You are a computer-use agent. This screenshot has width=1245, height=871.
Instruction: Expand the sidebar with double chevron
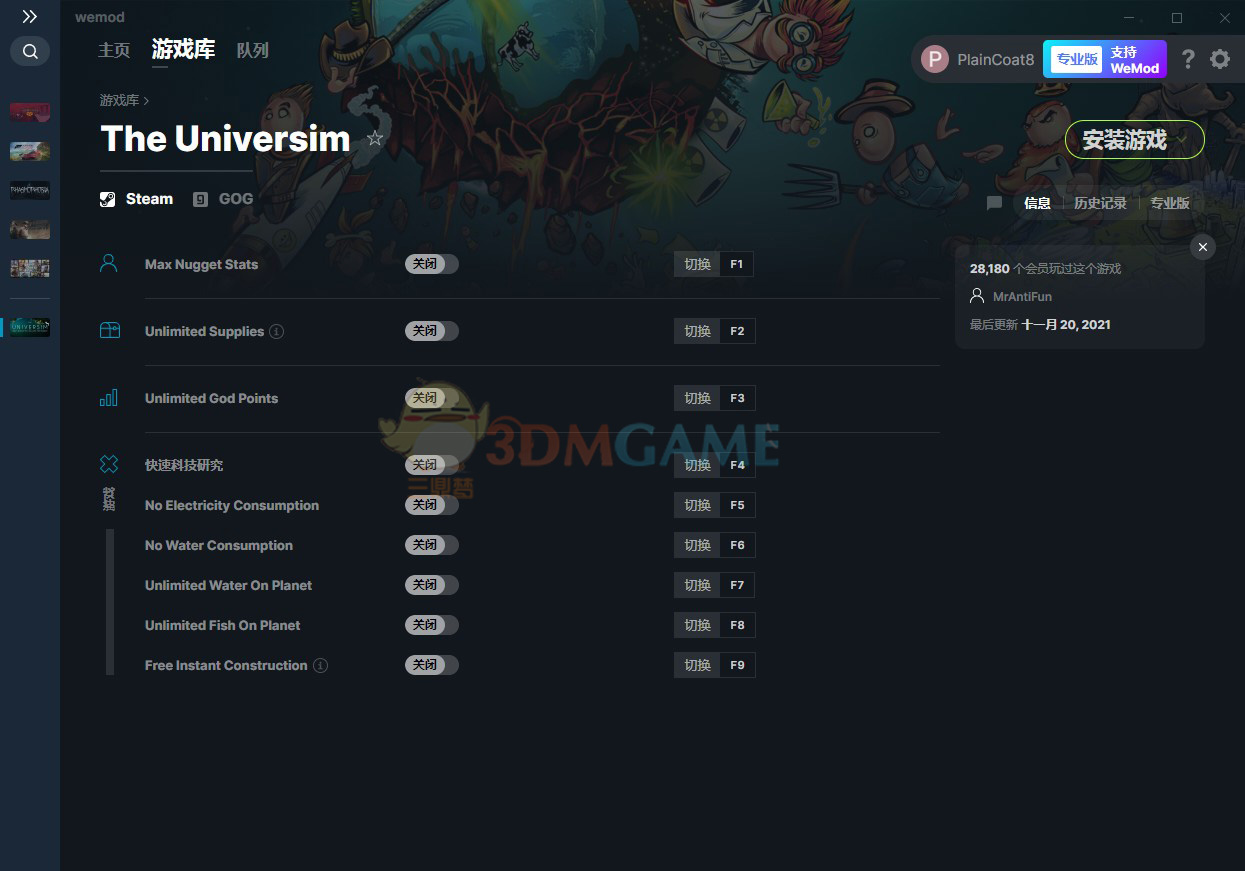(30, 17)
